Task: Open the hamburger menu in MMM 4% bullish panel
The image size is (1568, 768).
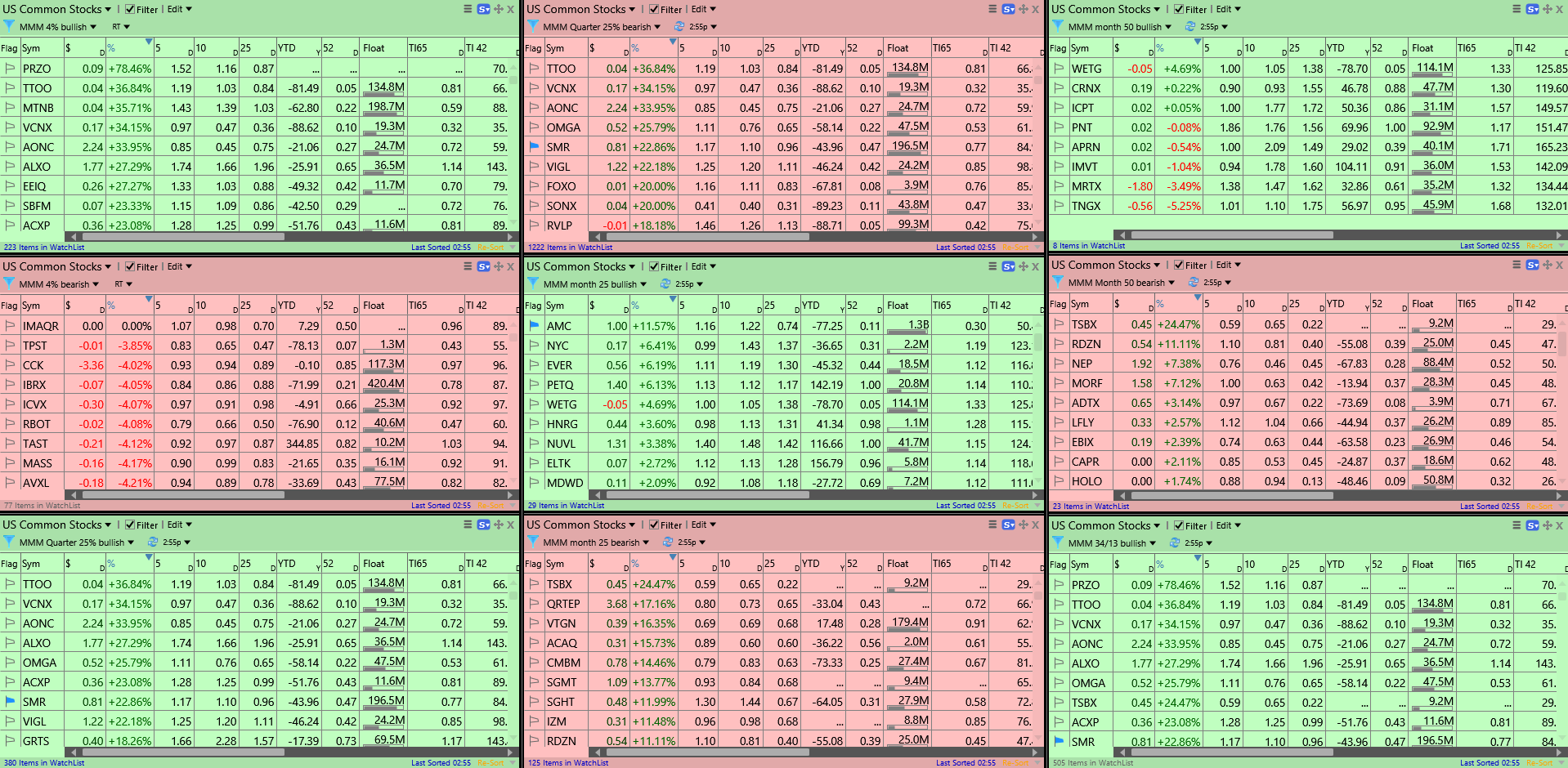Action: (468, 9)
